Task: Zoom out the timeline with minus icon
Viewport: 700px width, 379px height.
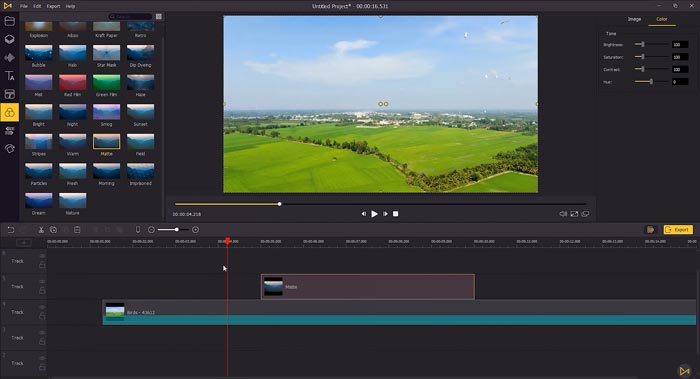Action: 151,229
